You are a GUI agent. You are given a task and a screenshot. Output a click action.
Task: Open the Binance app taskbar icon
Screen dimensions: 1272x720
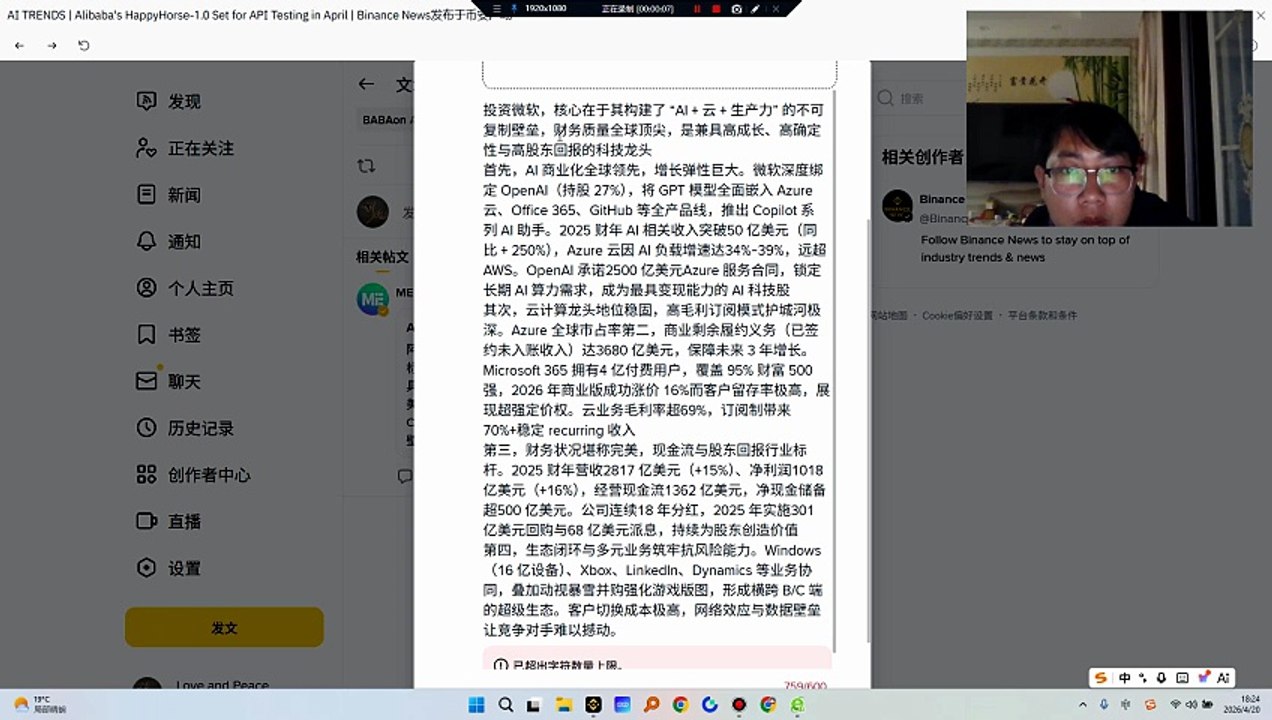point(594,705)
